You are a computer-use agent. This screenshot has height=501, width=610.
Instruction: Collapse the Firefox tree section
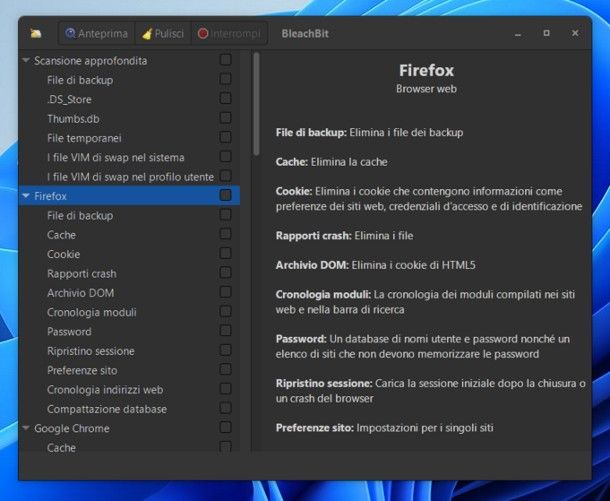click(x=26, y=196)
